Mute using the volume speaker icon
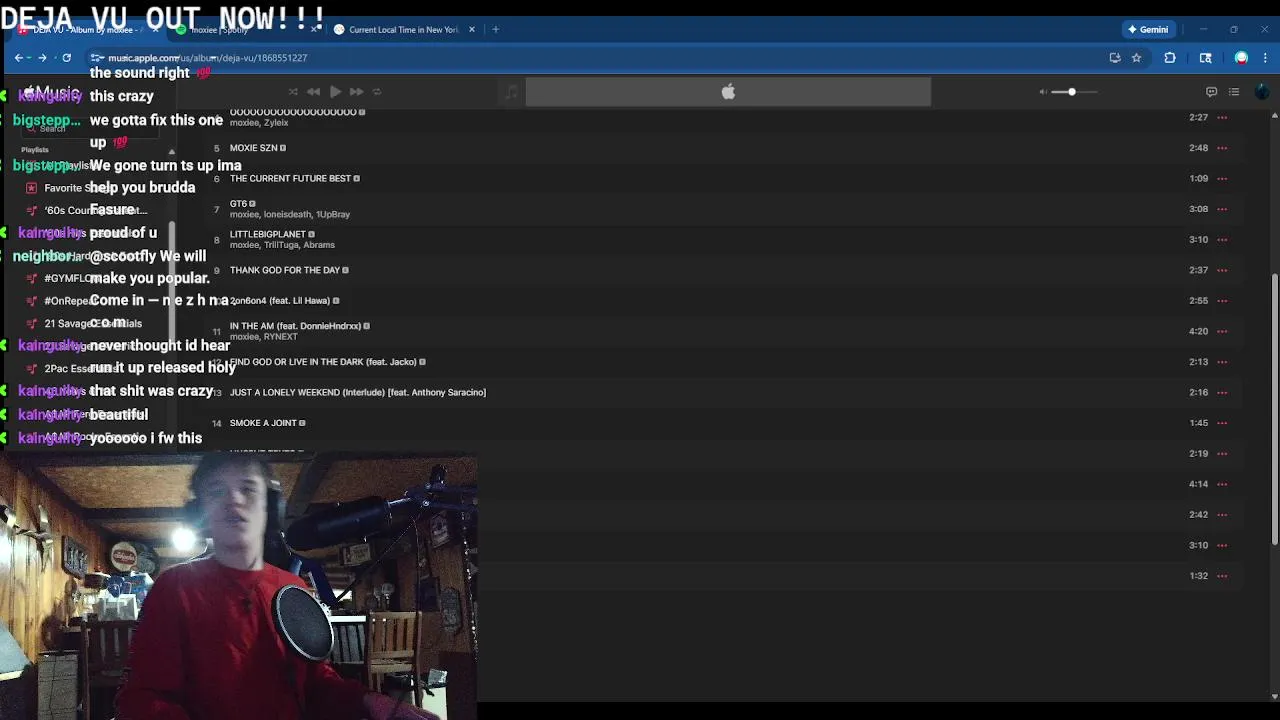 click(x=1043, y=92)
